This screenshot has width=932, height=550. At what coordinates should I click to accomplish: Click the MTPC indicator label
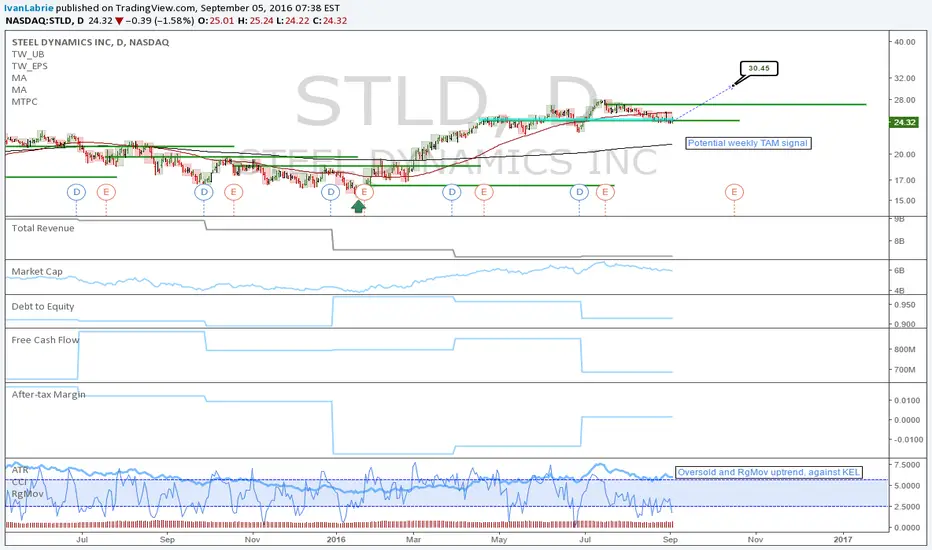24,102
